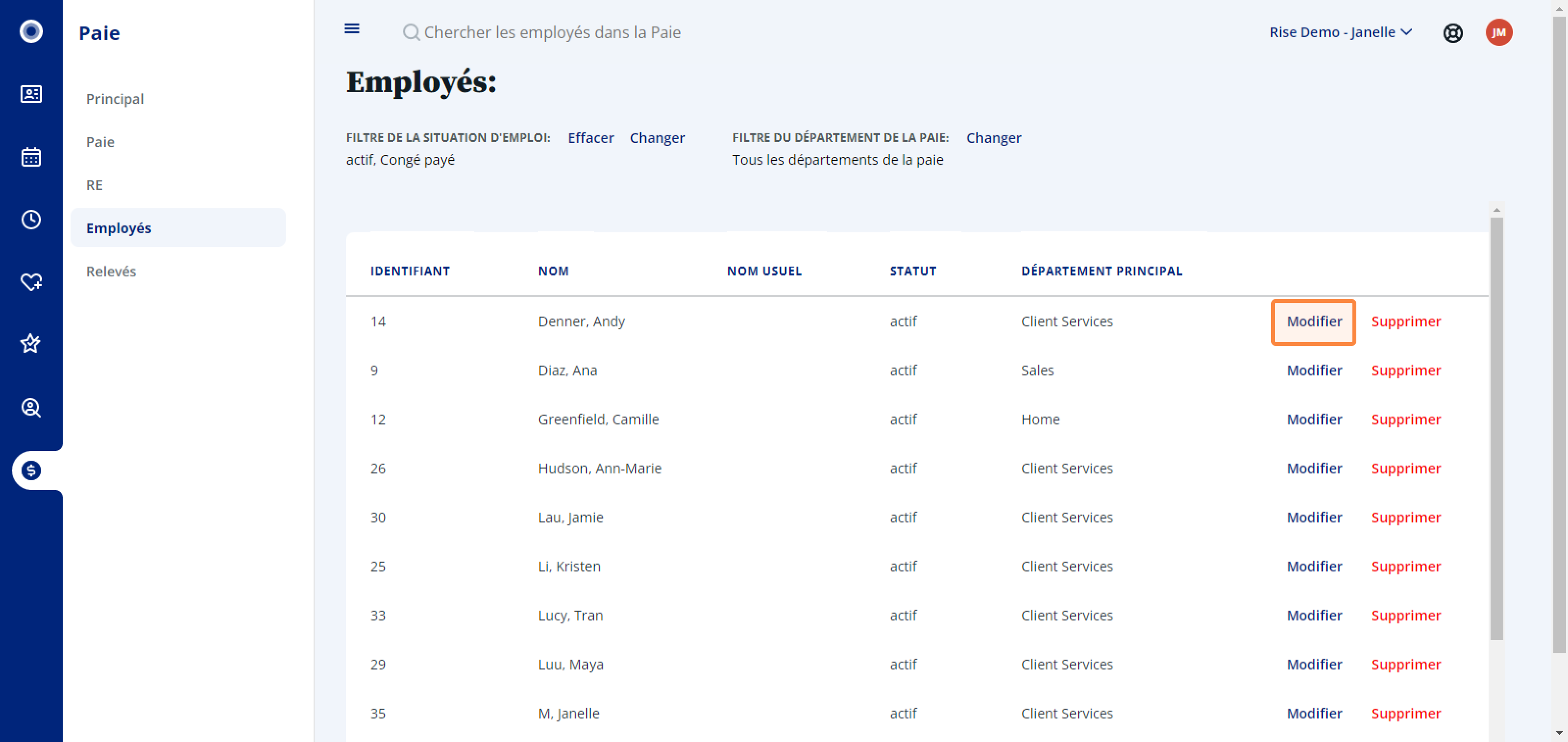Click Modifier for Li, Kristen
The image size is (1568, 742).
pos(1314,567)
